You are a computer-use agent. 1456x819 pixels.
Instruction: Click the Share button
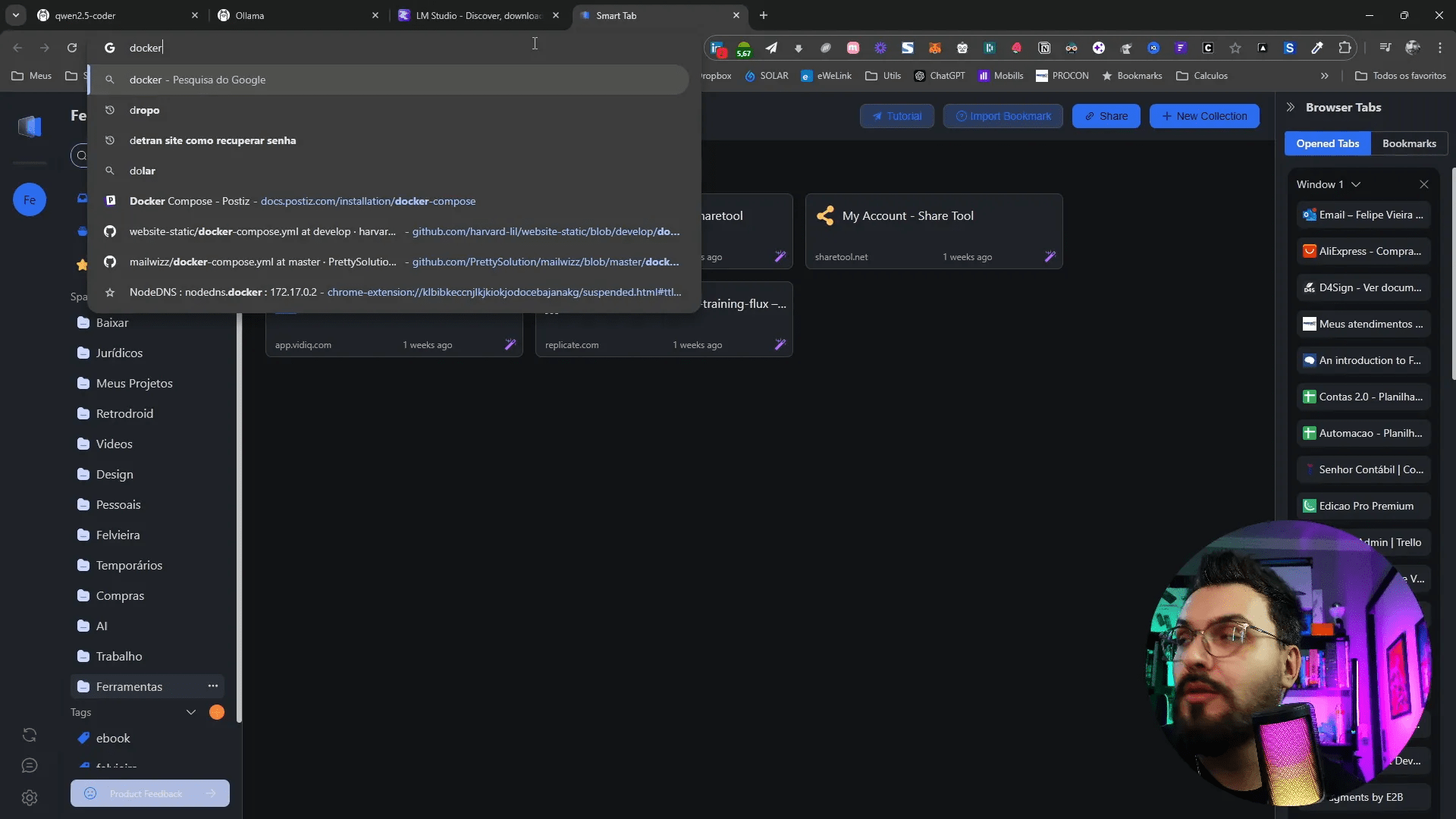(1106, 116)
